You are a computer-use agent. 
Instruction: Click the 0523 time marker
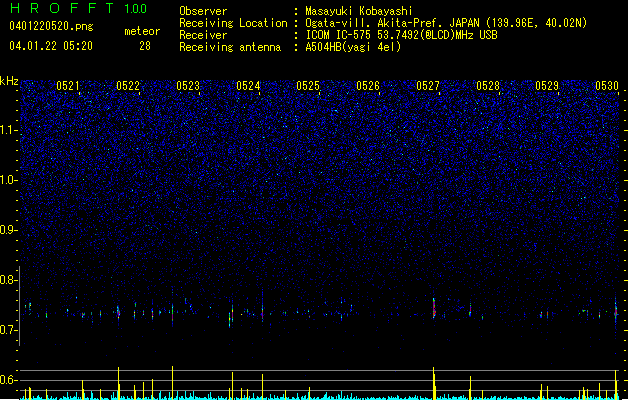click(x=188, y=85)
